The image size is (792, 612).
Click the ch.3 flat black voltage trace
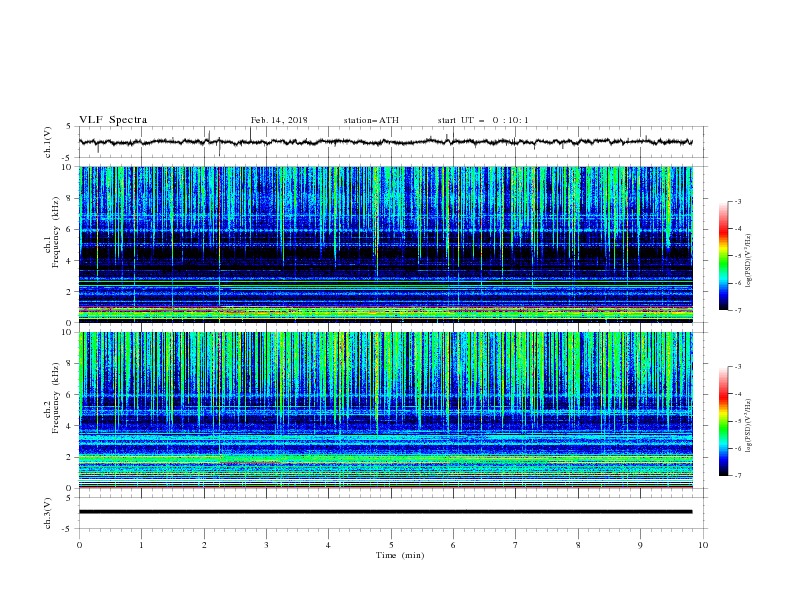[x=385, y=512]
